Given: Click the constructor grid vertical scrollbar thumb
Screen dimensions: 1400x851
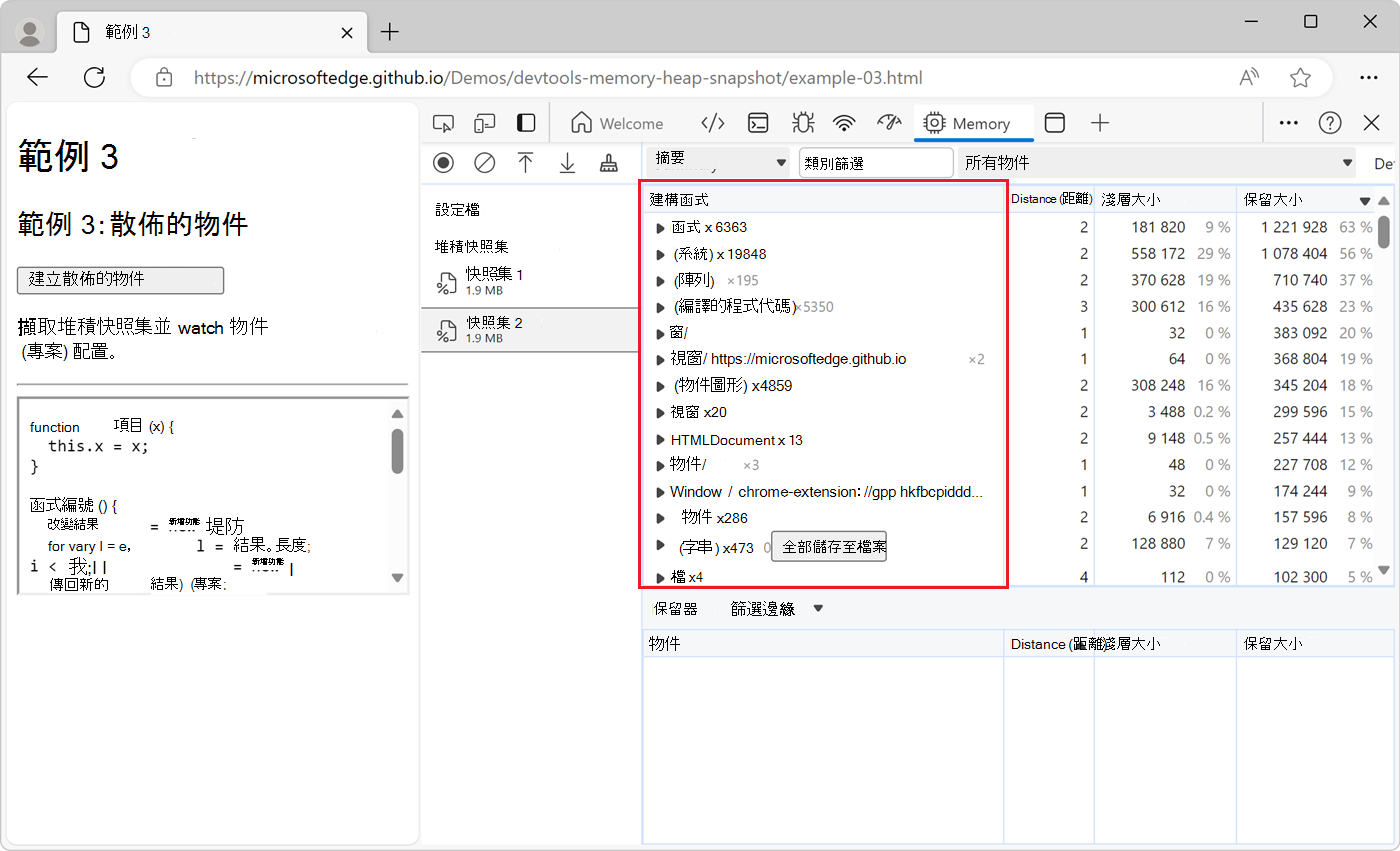Looking at the screenshot, I should (x=1384, y=231).
